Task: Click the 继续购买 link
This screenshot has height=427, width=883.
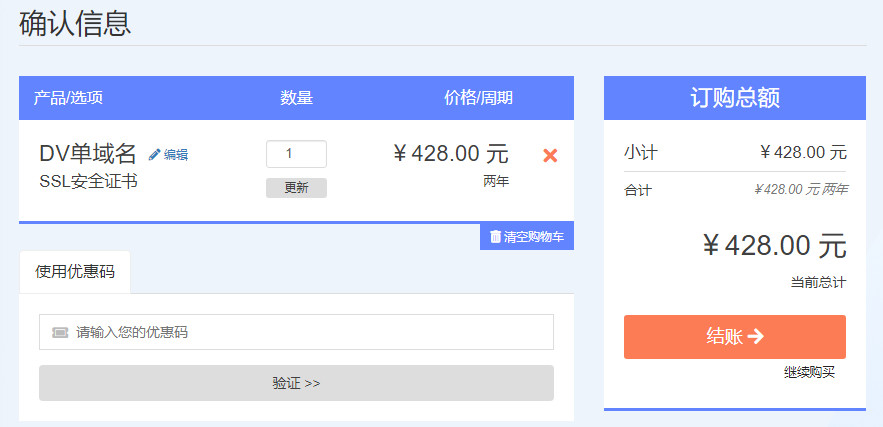Action: pos(809,372)
